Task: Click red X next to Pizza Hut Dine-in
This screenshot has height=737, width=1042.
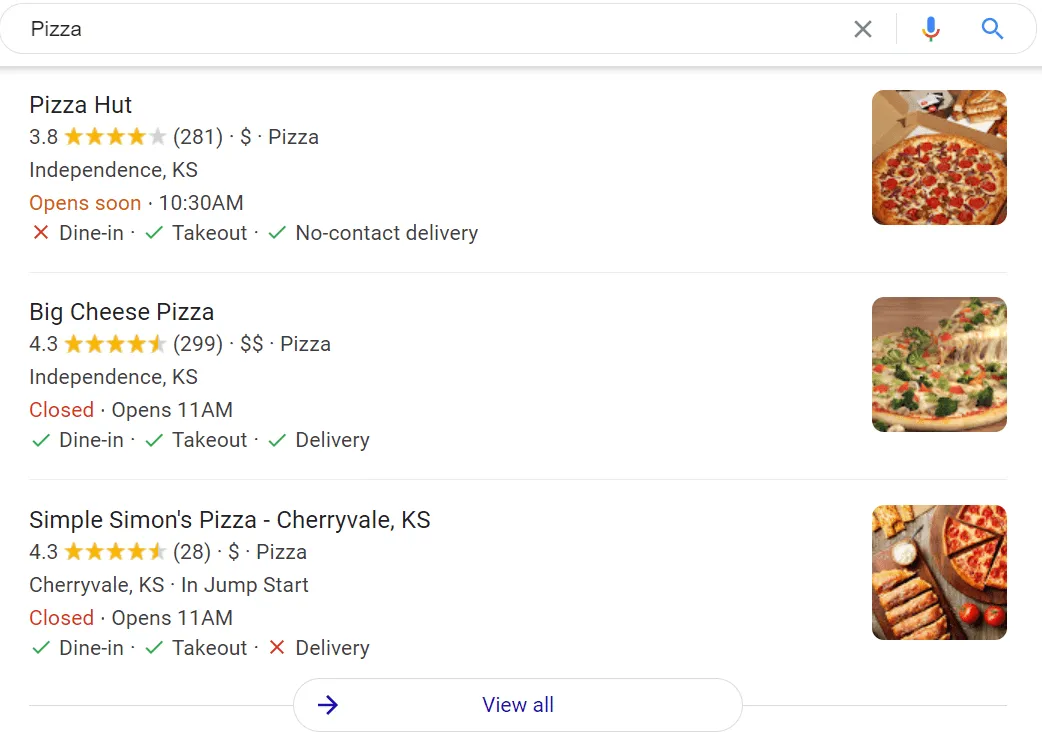Action: pyautogui.click(x=41, y=233)
